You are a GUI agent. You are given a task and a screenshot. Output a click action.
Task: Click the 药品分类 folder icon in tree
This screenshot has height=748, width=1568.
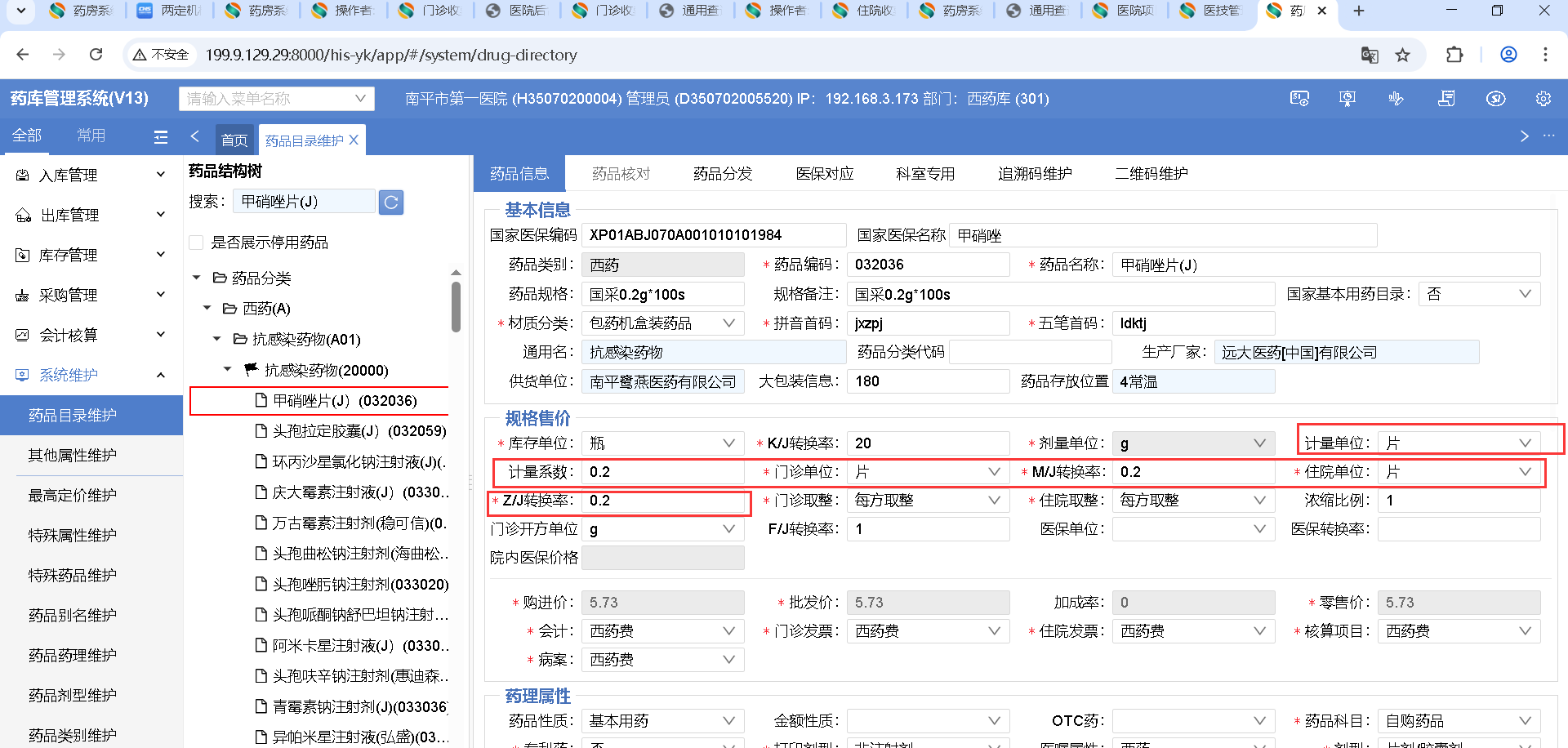pos(220,278)
